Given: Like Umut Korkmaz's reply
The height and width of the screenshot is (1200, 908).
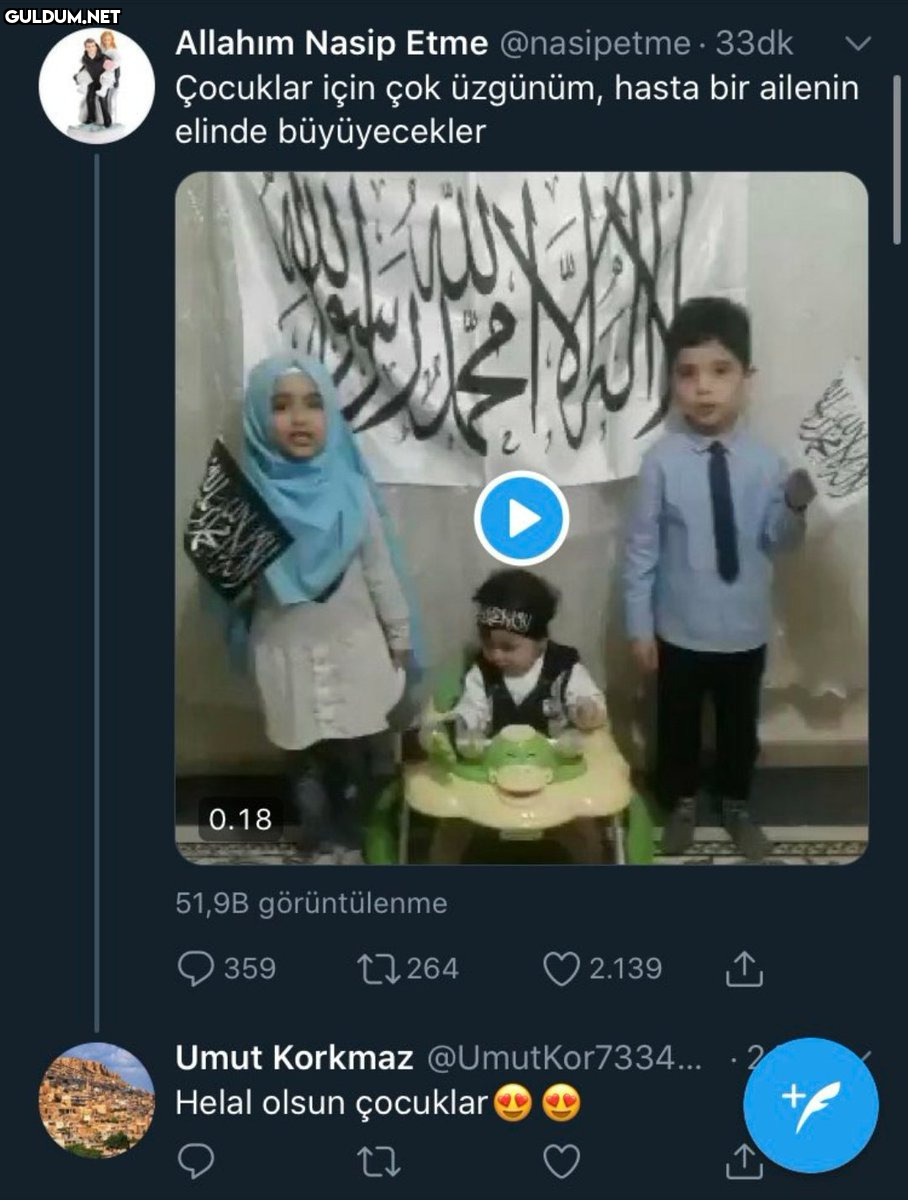Looking at the screenshot, I should pos(562,1160).
